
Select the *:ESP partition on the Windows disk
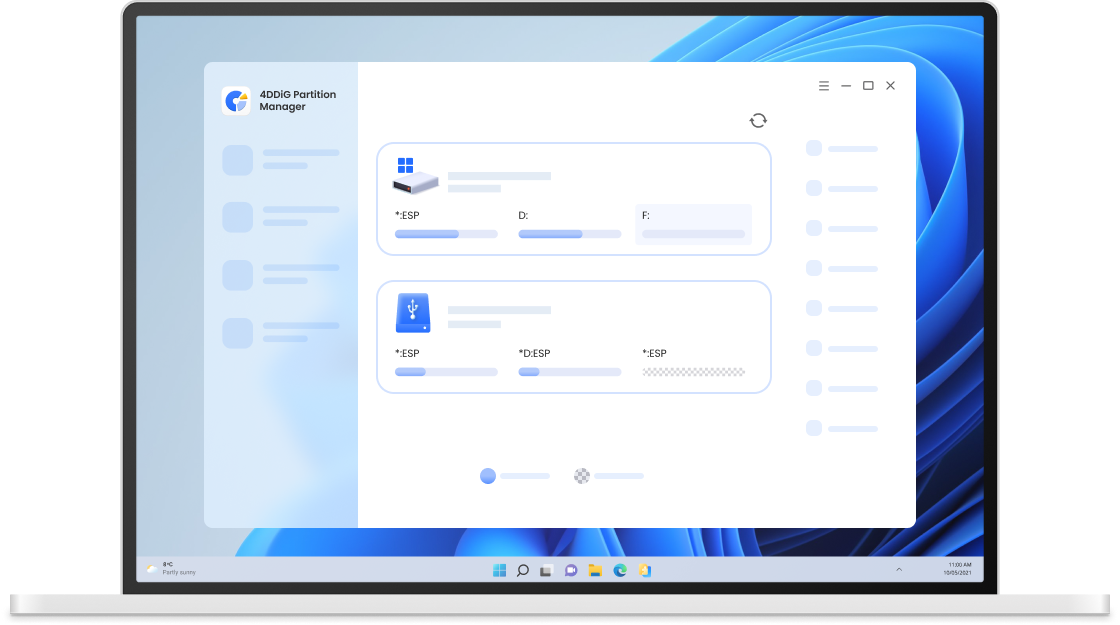tap(446, 224)
